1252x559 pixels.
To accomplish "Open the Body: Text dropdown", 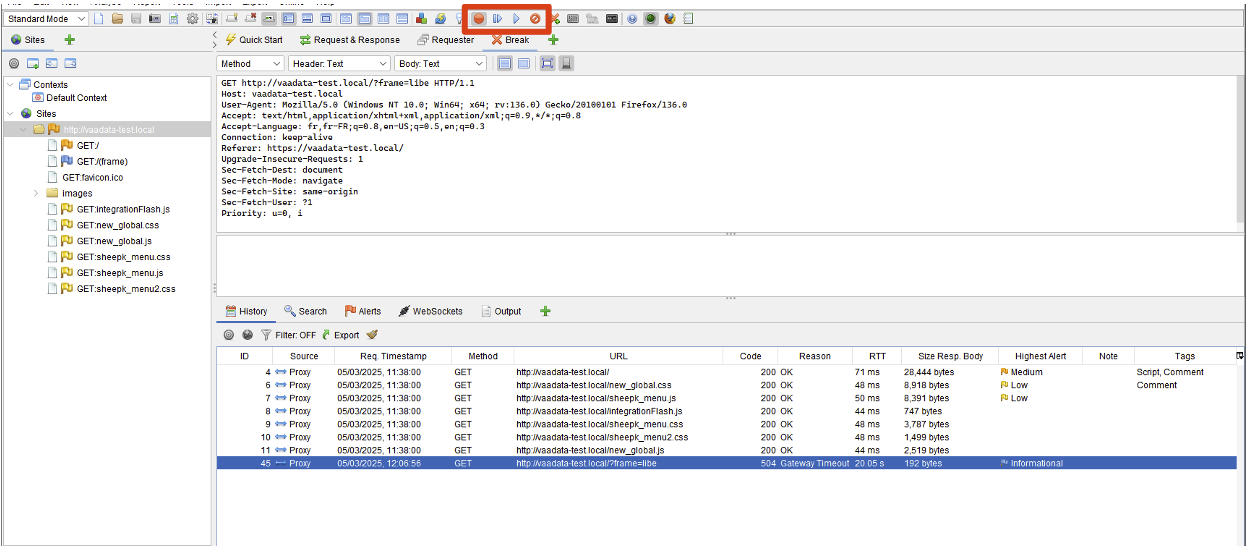I will pyautogui.click(x=440, y=64).
